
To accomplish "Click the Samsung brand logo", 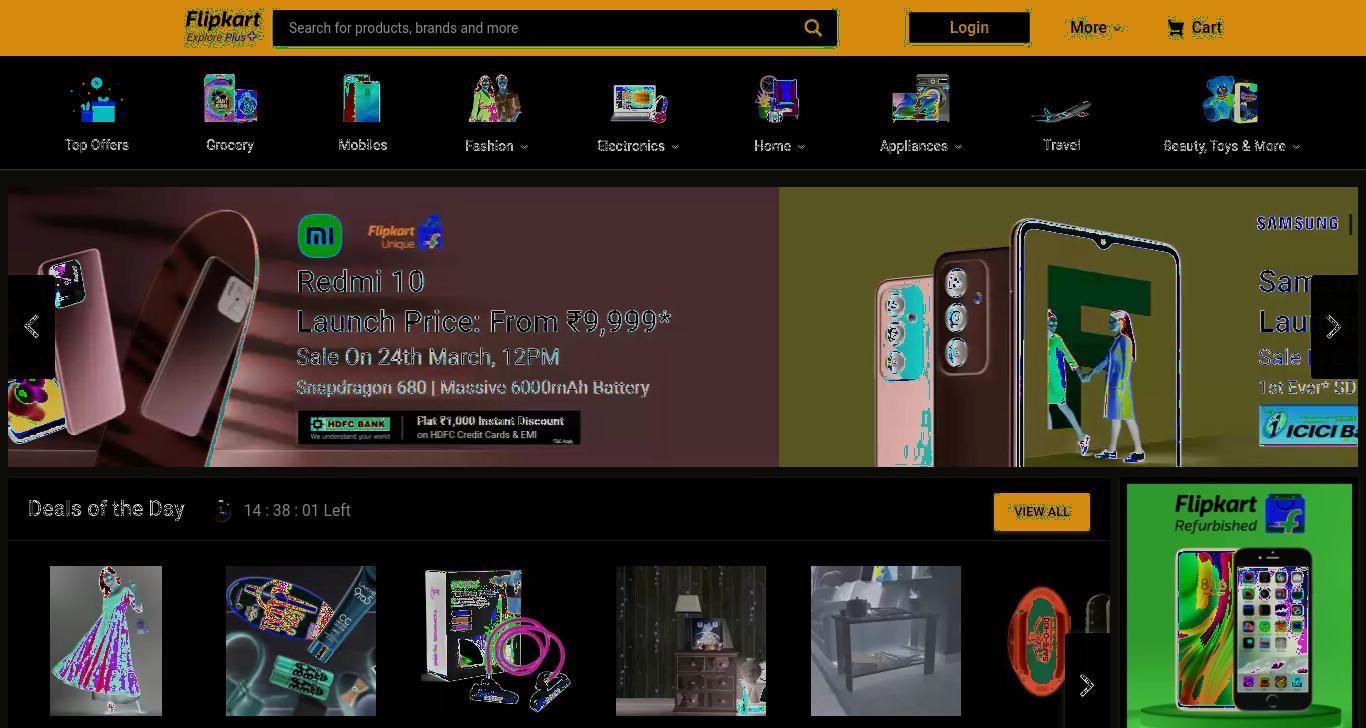I will click(1298, 223).
